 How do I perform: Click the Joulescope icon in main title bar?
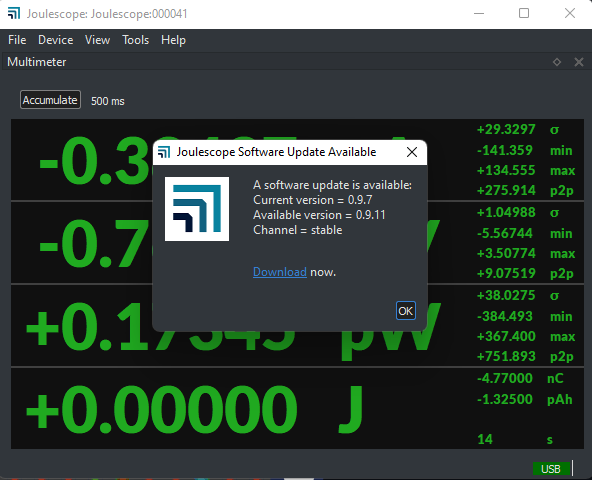tap(14, 13)
